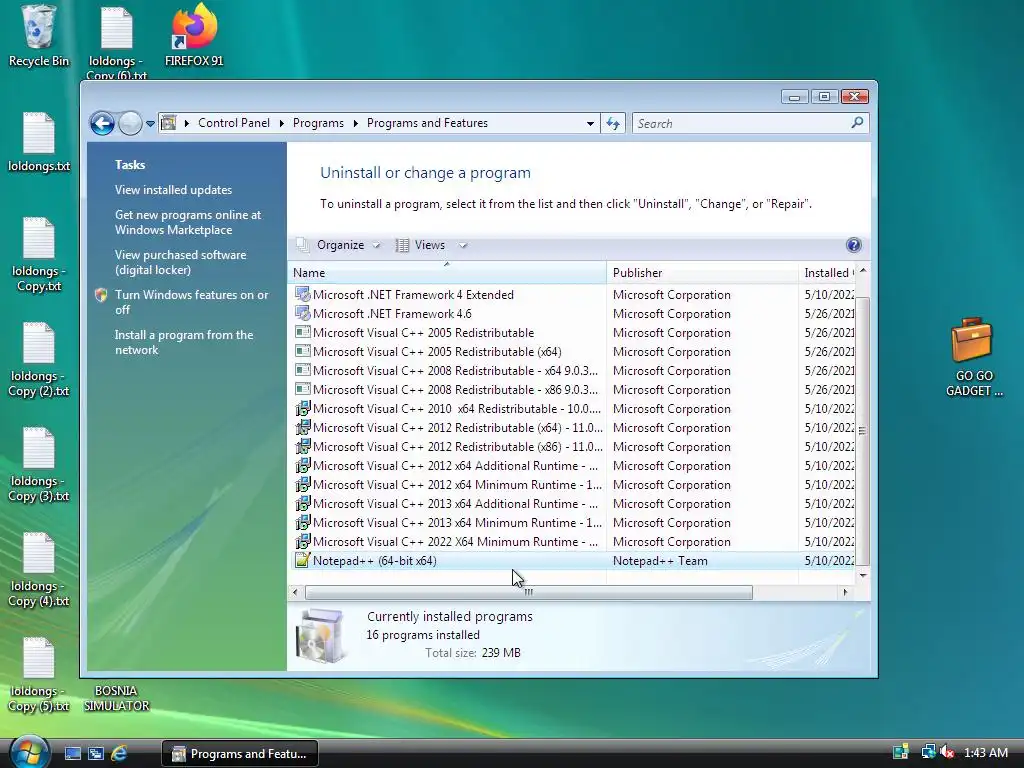Screen dimensions: 1024x768
Task: Select loldongs - Copy (5).txt desktop file
Action: pyautogui.click(x=39, y=675)
